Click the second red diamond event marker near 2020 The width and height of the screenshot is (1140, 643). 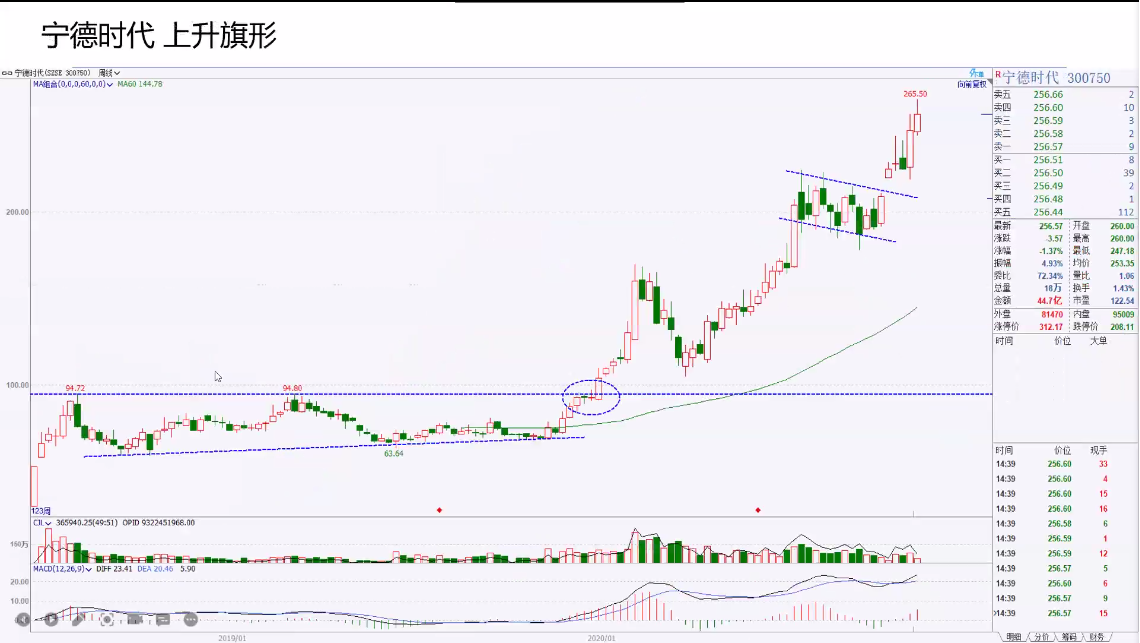point(758,510)
